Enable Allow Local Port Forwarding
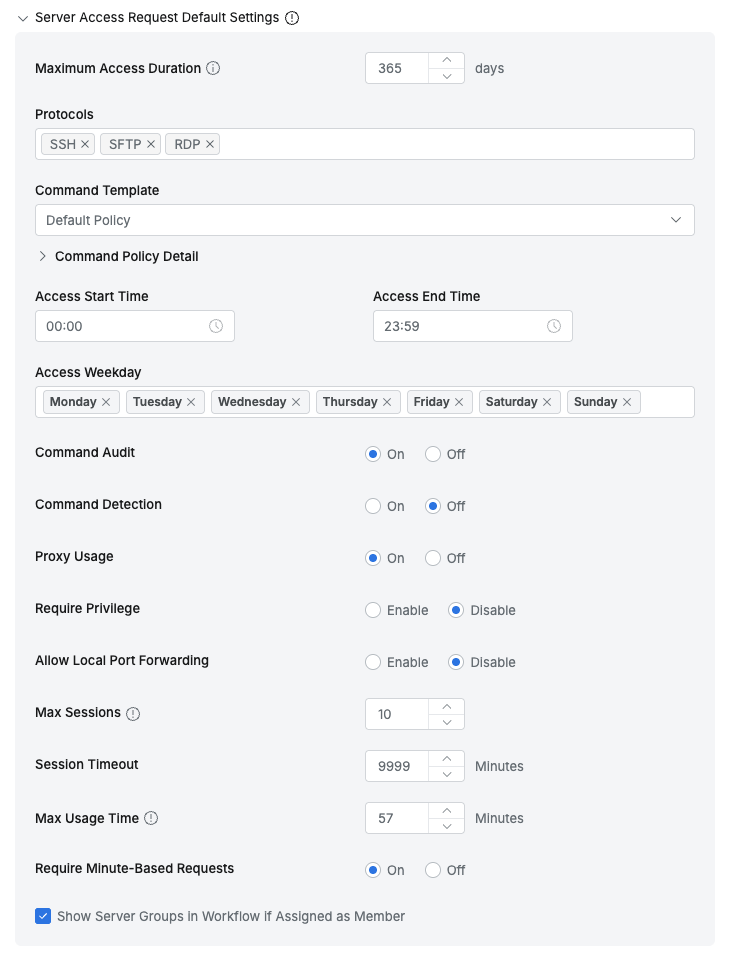 point(373,662)
